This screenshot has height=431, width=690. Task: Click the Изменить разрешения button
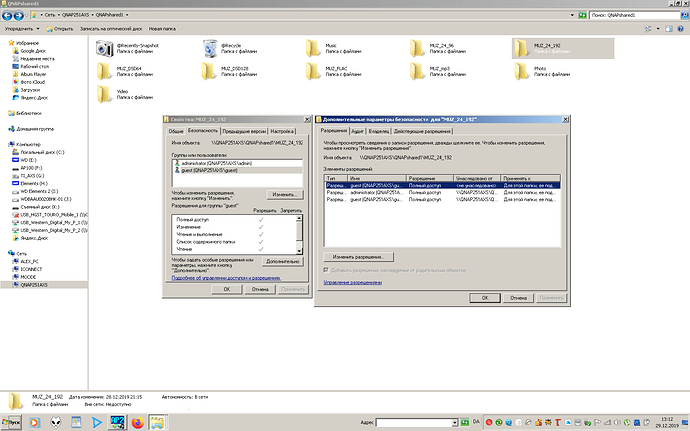[x=358, y=257]
